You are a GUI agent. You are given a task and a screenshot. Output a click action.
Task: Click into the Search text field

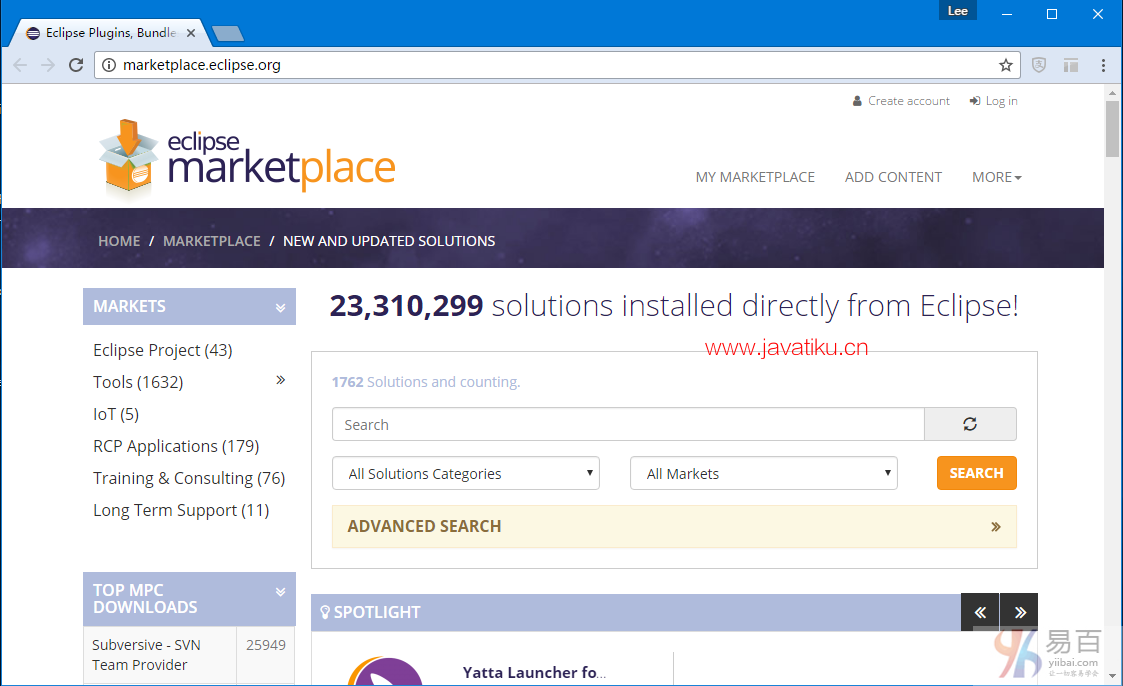[x=627, y=425]
